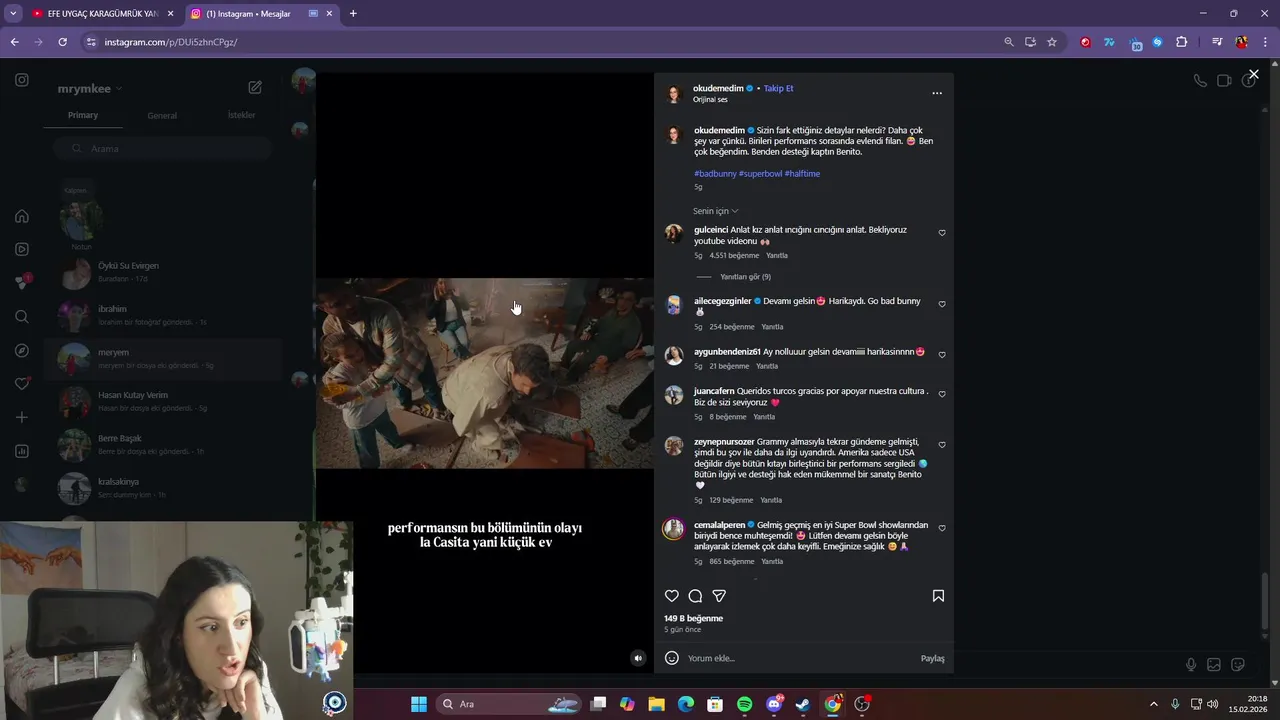Image resolution: width=1280 pixels, height=720 pixels.
Task: Like juancafern's comment
Action: [942, 394]
